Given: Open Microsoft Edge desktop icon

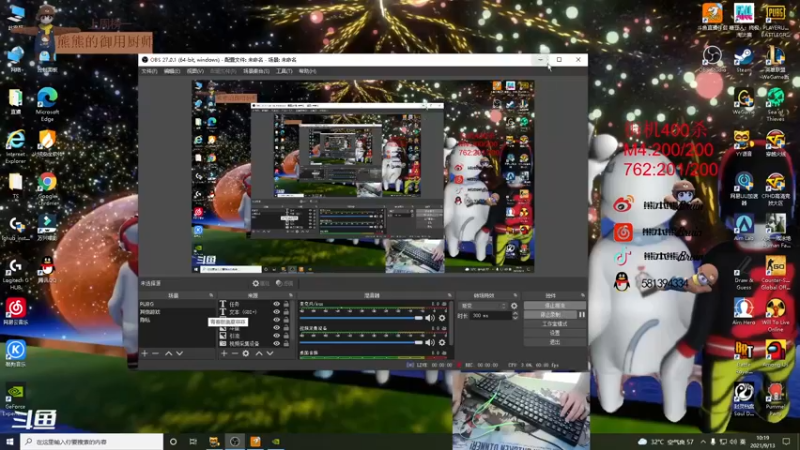Looking at the screenshot, I should click(x=47, y=104).
